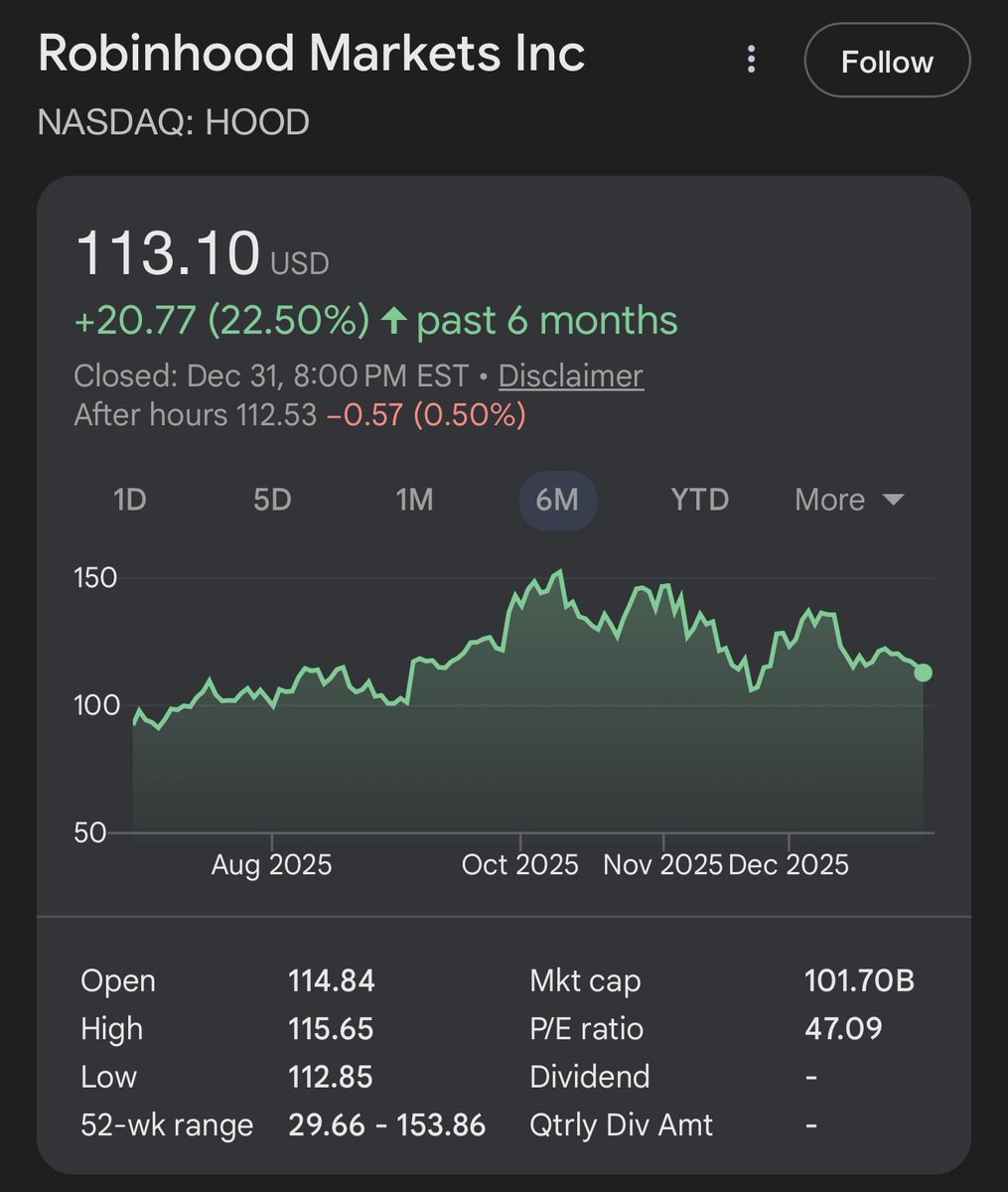The image size is (1008, 1192).
Task: Click the Closed: Dec 31, 8:00 PM EST text
Action: (271, 375)
